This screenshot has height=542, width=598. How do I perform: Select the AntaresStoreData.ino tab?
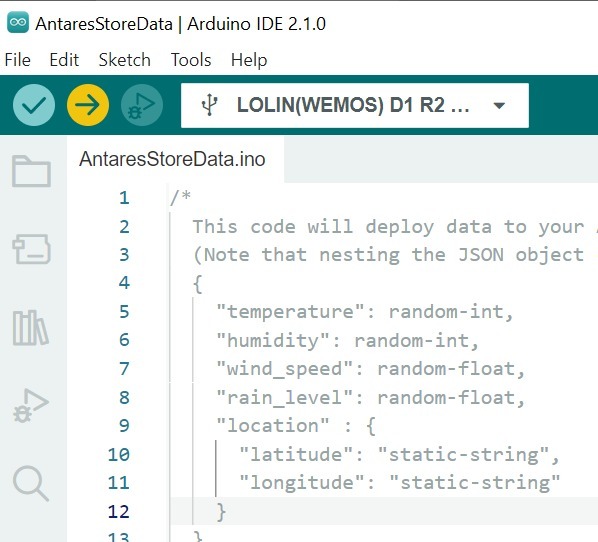click(x=175, y=159)
